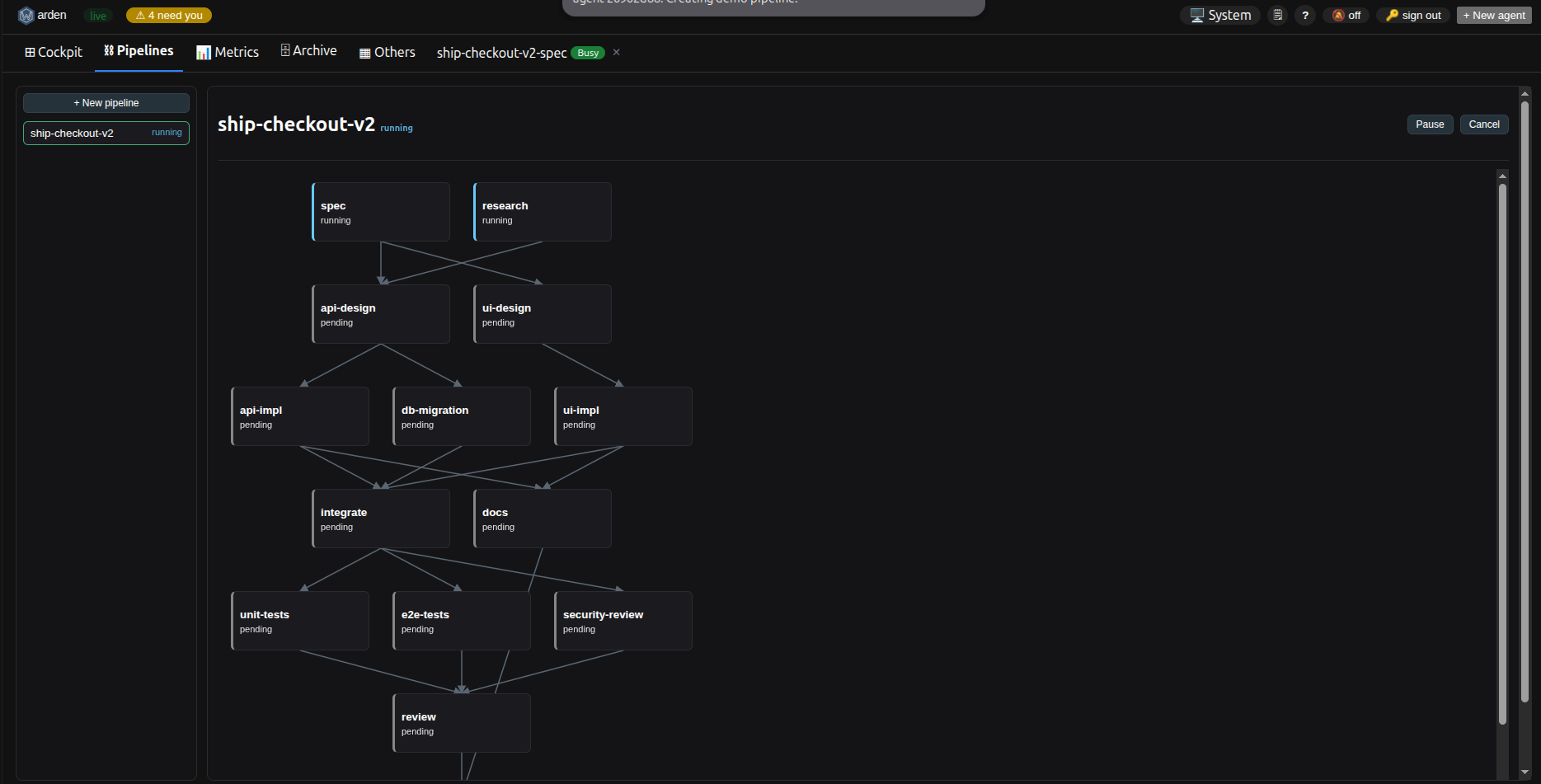Click the graph scrollbar up arrow
The height and width of the screenshot is (784, 1541).
(1502, 176)
